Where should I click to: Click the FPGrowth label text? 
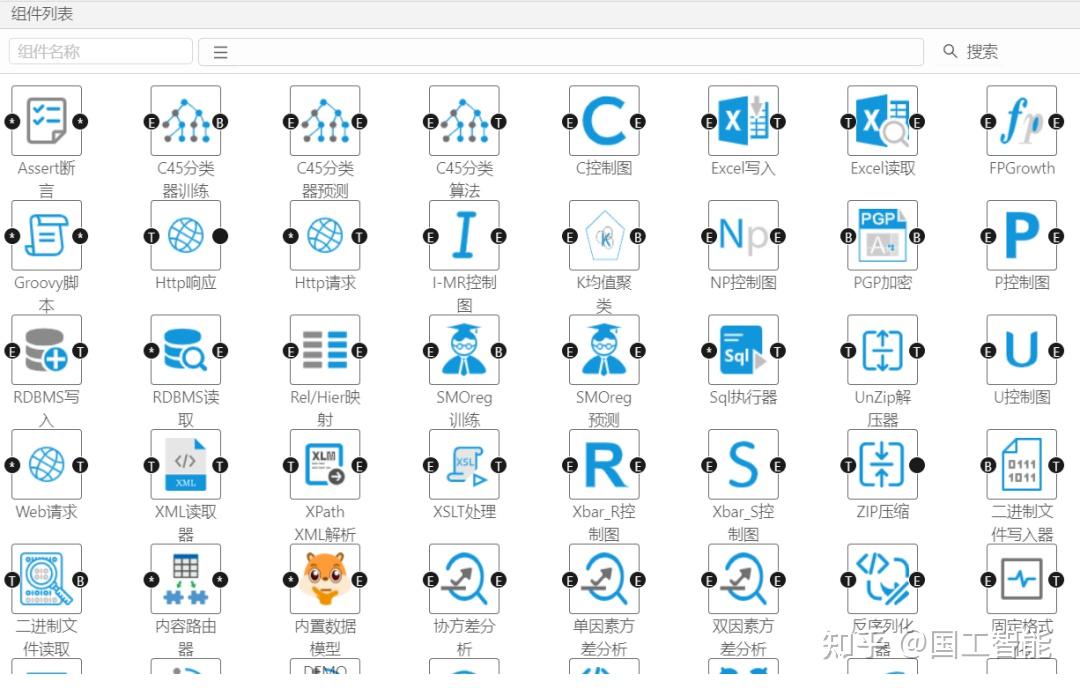[x=1021, y=168]
